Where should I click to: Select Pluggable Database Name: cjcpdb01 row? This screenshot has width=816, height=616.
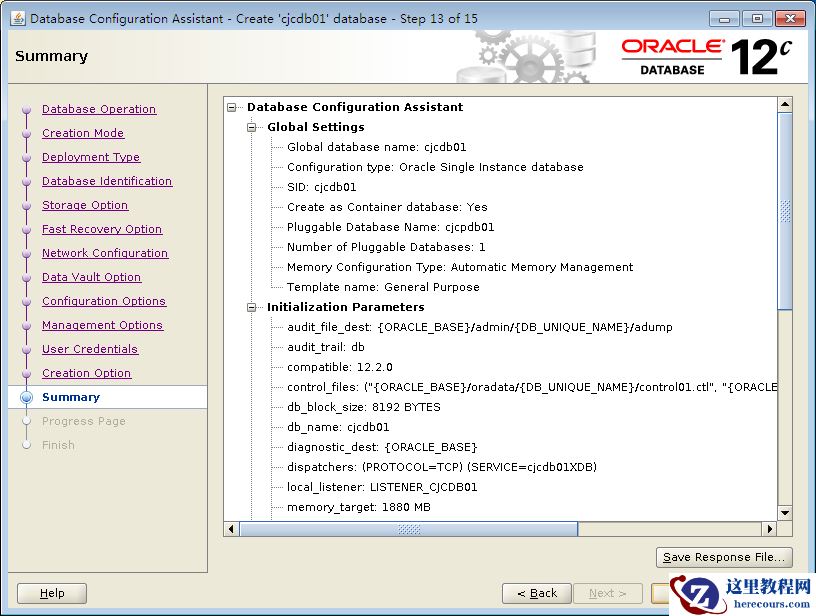click(391, 227)
